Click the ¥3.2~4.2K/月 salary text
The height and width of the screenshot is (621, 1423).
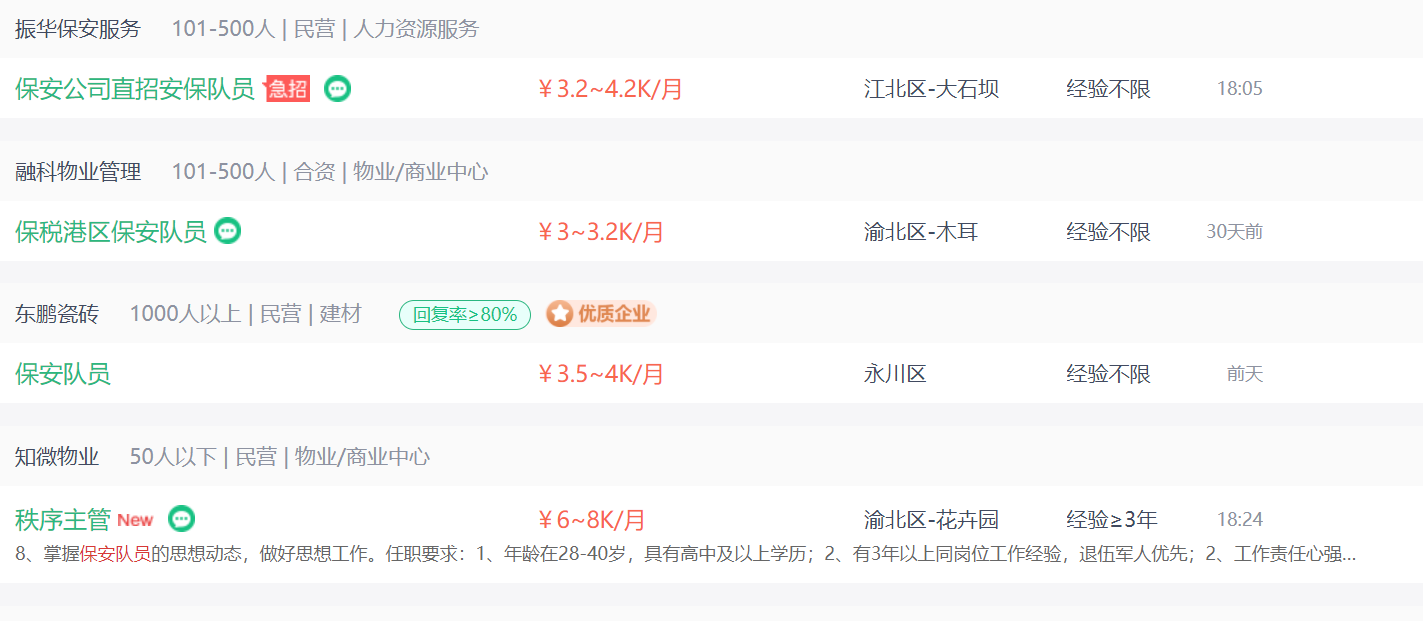[x=611, y=89]
